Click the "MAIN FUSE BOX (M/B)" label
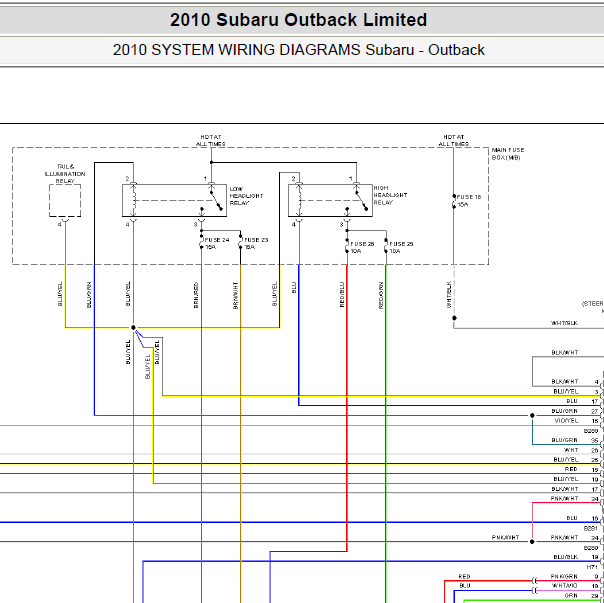Screen dimensions: 604x603 tap(508, 154)
